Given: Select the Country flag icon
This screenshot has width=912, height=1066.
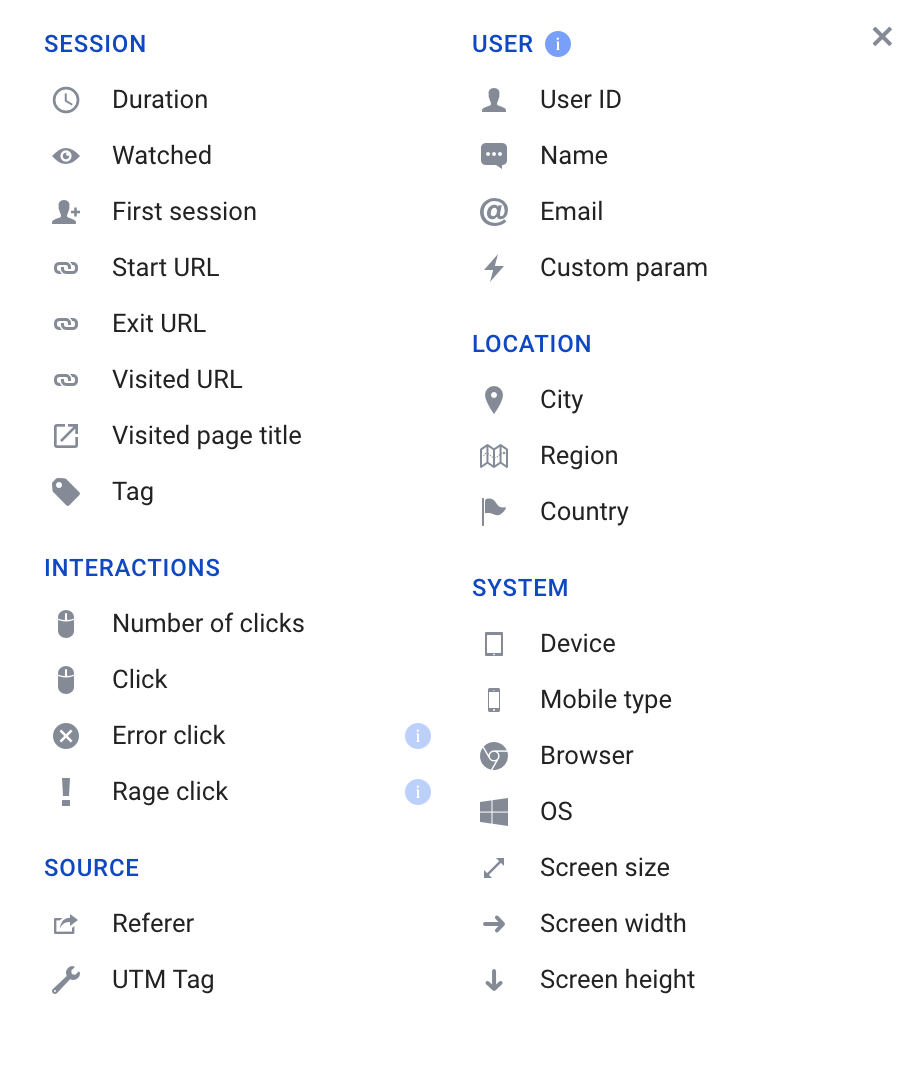Looking at the screenshot, I should pyautogui.click(x=493, y=511).
